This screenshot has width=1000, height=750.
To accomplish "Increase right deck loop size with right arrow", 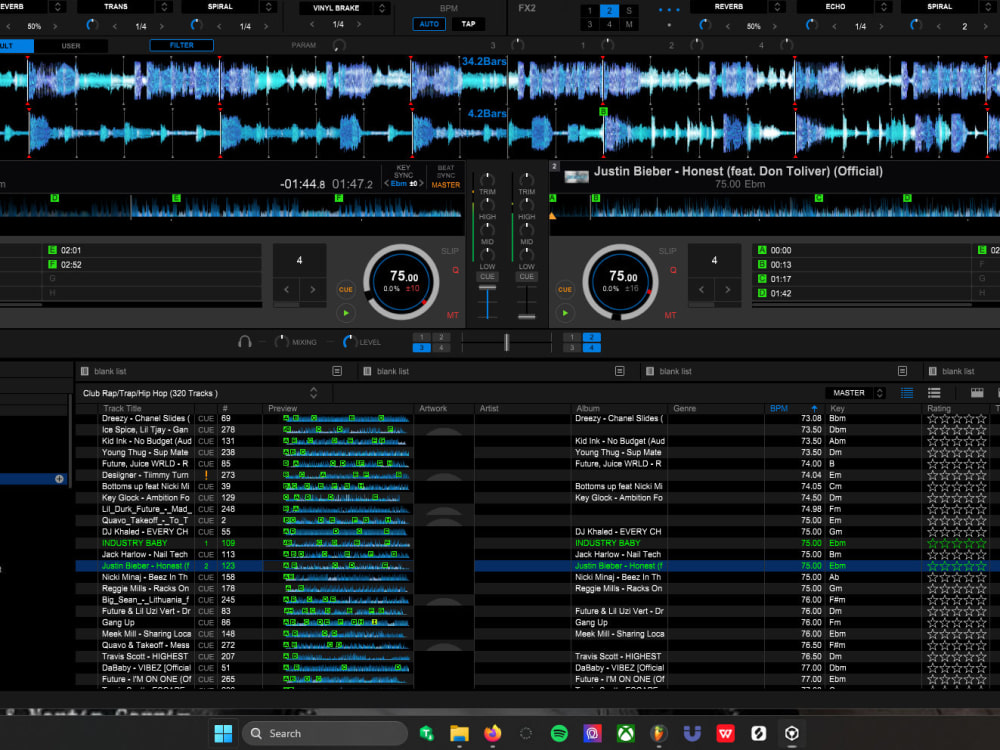I will pyautogui.click(x=728, y=290).
